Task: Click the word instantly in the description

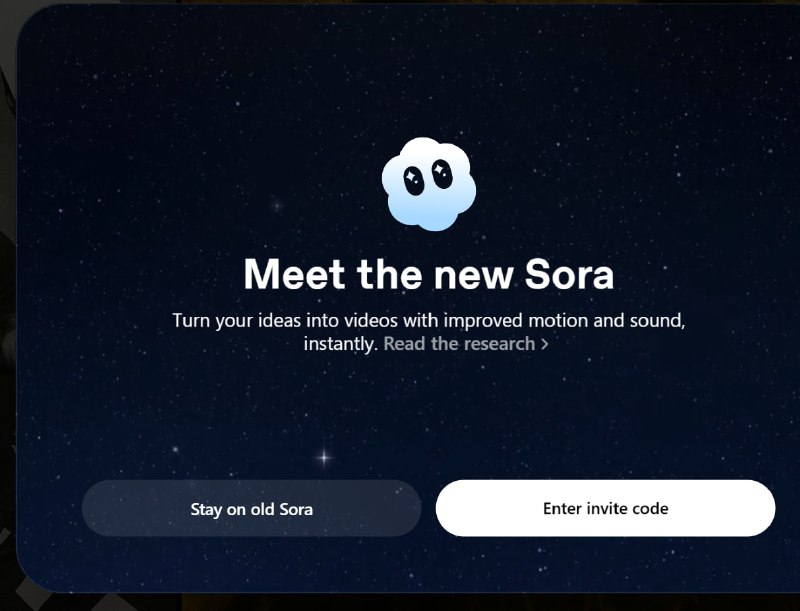Action: (x=340, y=344)
